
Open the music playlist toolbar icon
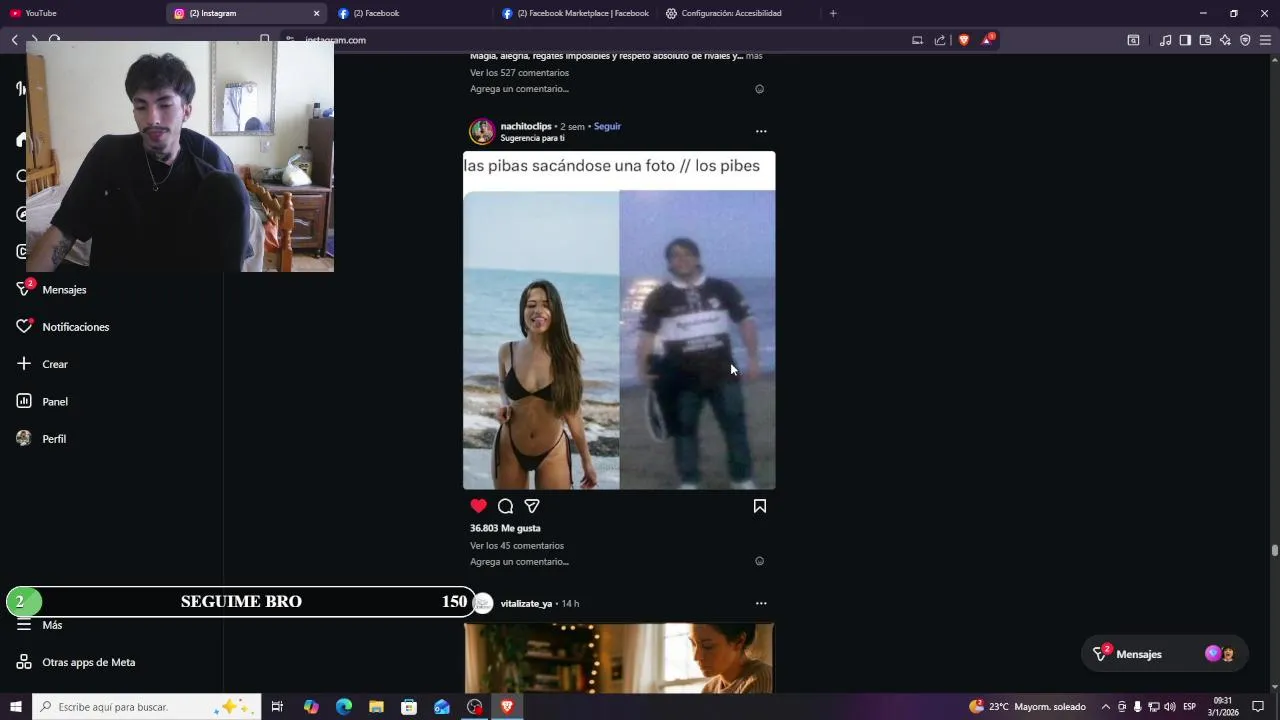point(1165,40)
